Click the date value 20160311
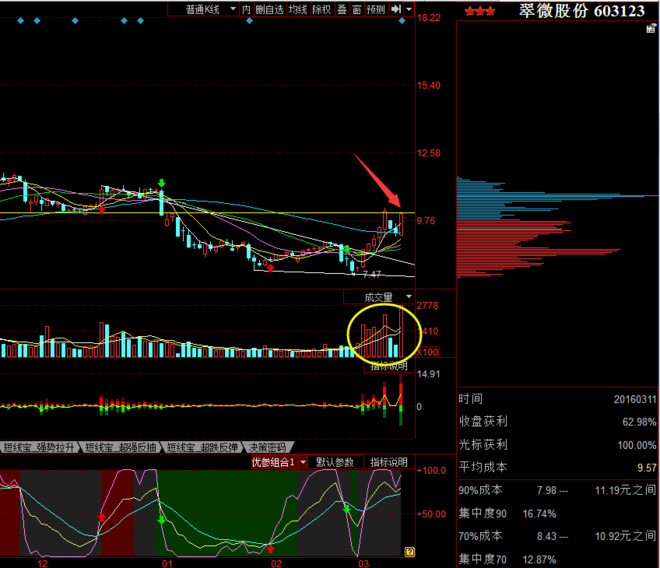 click(x=635, y=399)
